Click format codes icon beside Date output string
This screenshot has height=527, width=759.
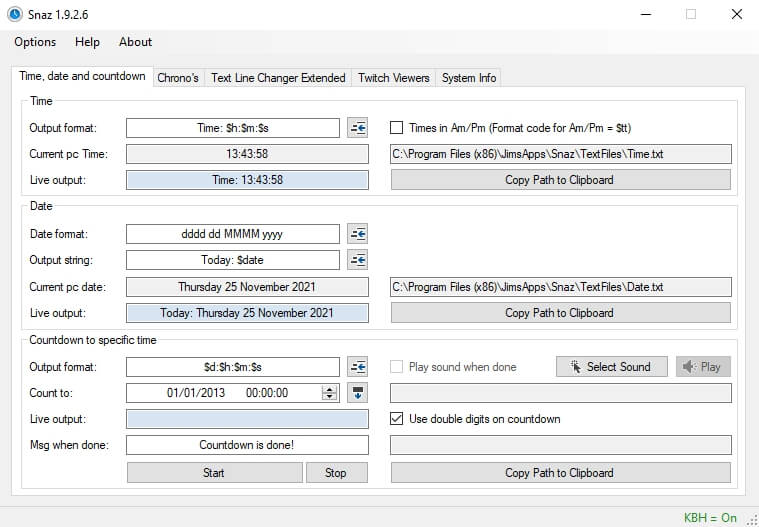pos(358,260)
